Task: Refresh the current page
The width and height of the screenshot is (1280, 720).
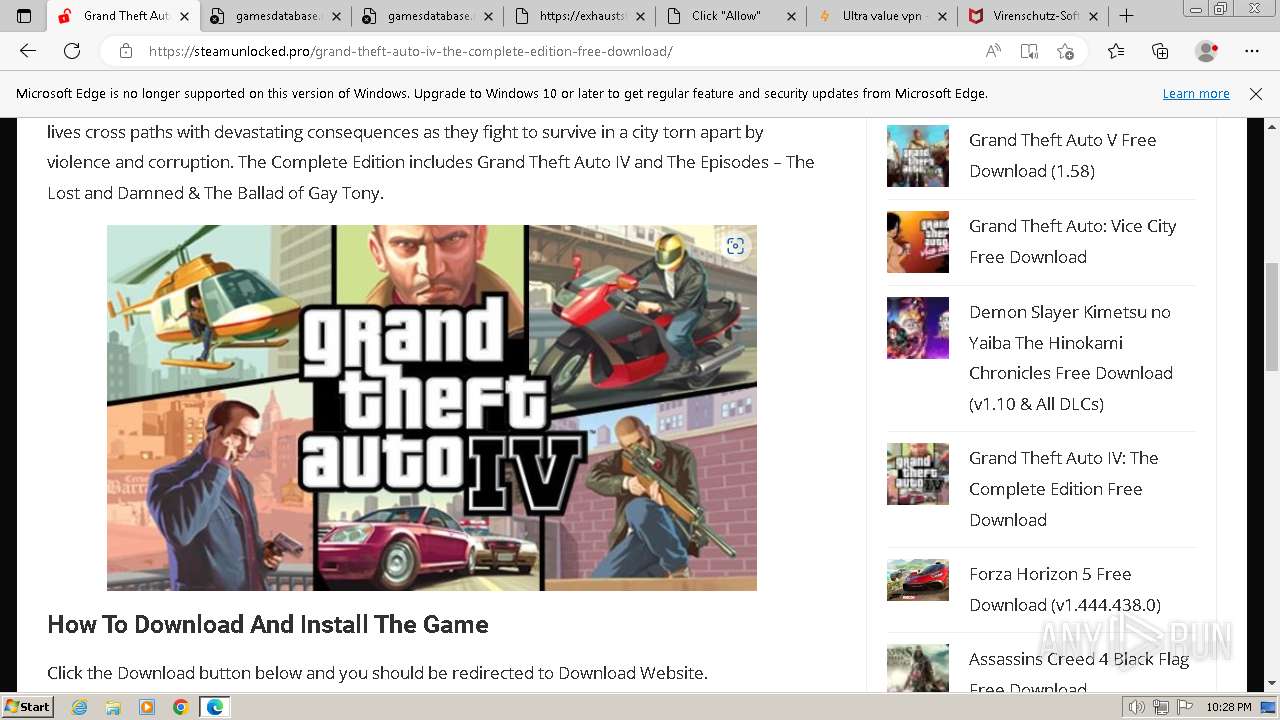Action: [72, 51]
